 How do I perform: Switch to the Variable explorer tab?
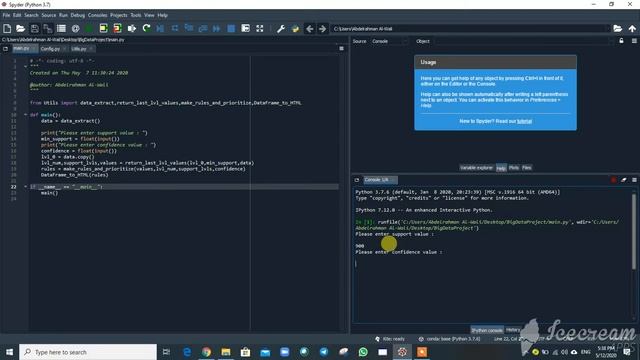(x=476, y=168)
